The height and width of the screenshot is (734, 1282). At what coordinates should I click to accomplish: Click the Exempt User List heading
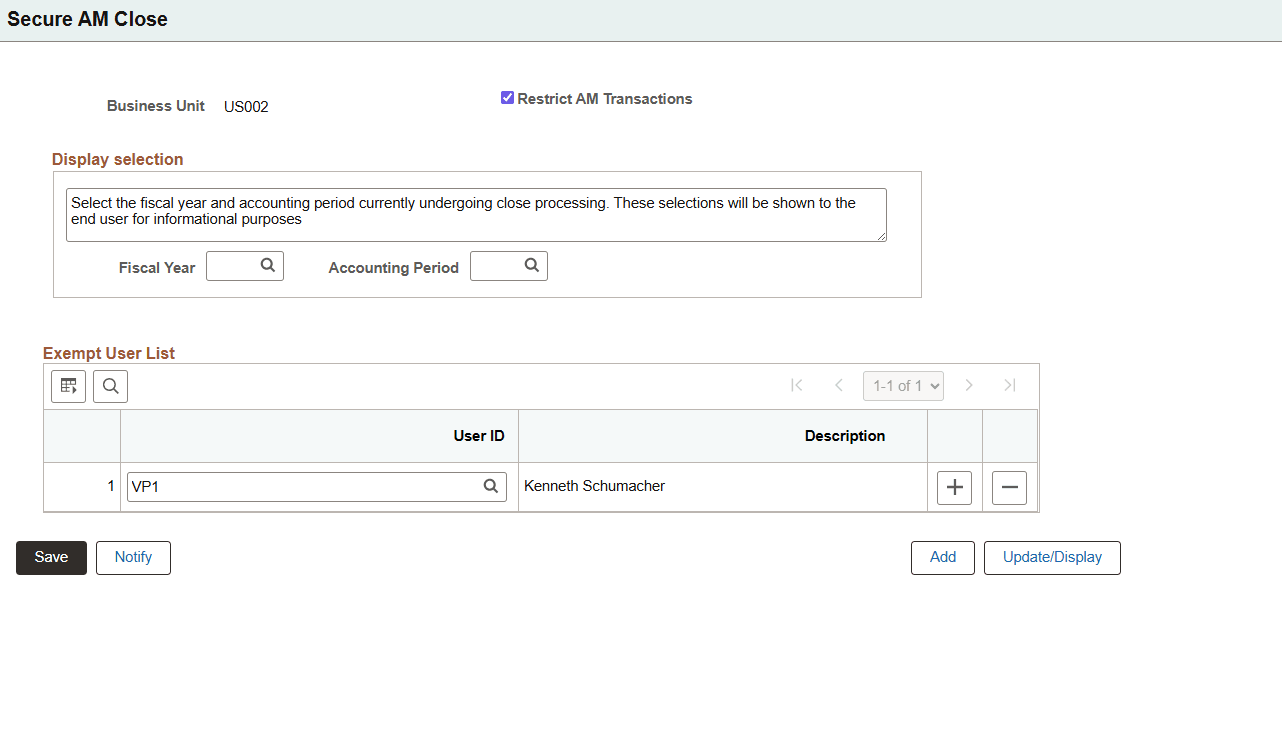(109, 353)
